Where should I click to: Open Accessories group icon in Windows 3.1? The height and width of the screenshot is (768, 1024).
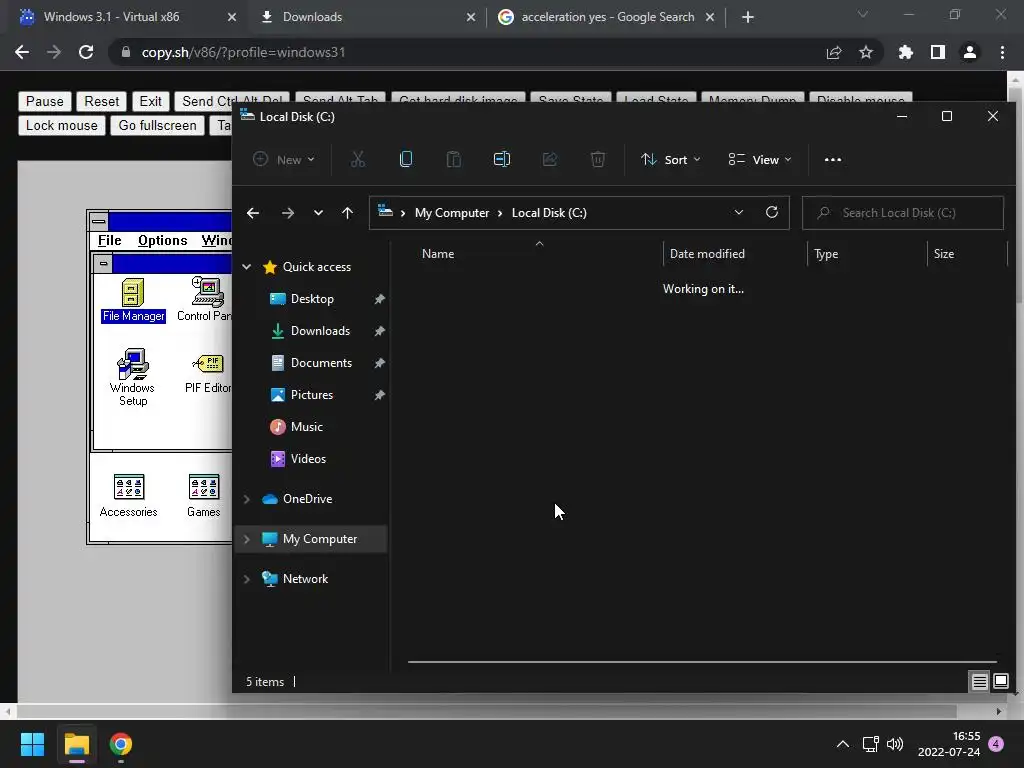pyautogui.click(x=129, y=496)
